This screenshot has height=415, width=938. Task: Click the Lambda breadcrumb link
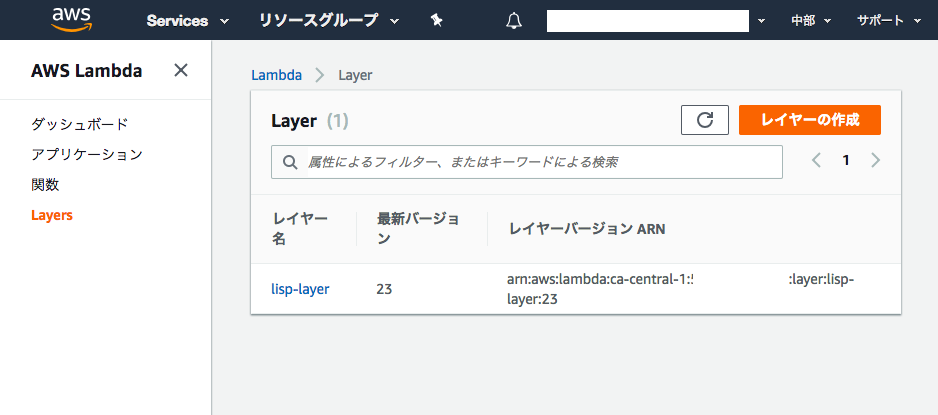276,75
